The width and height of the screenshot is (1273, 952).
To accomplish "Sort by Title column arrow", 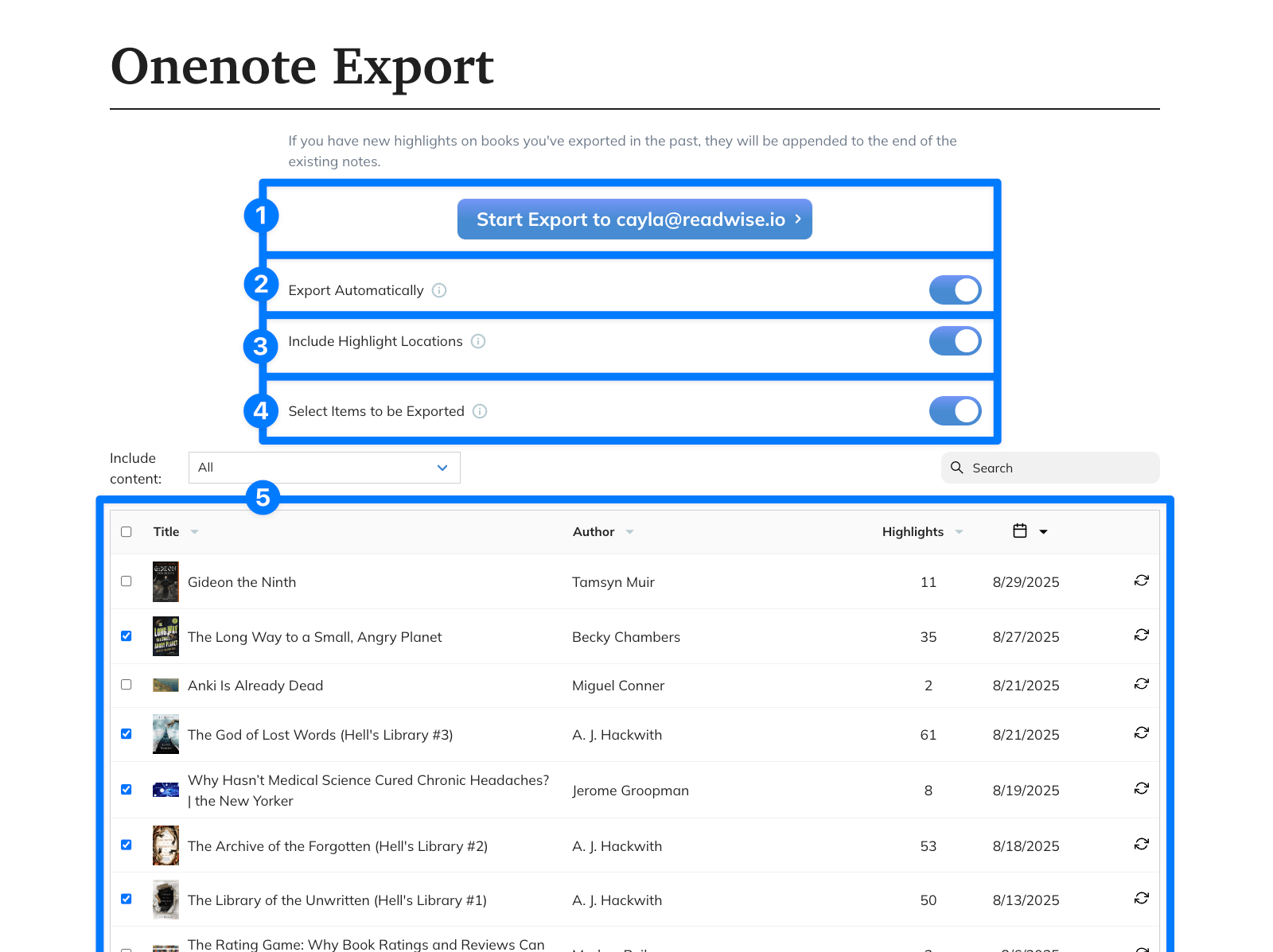I will click(x=194, y=532).
